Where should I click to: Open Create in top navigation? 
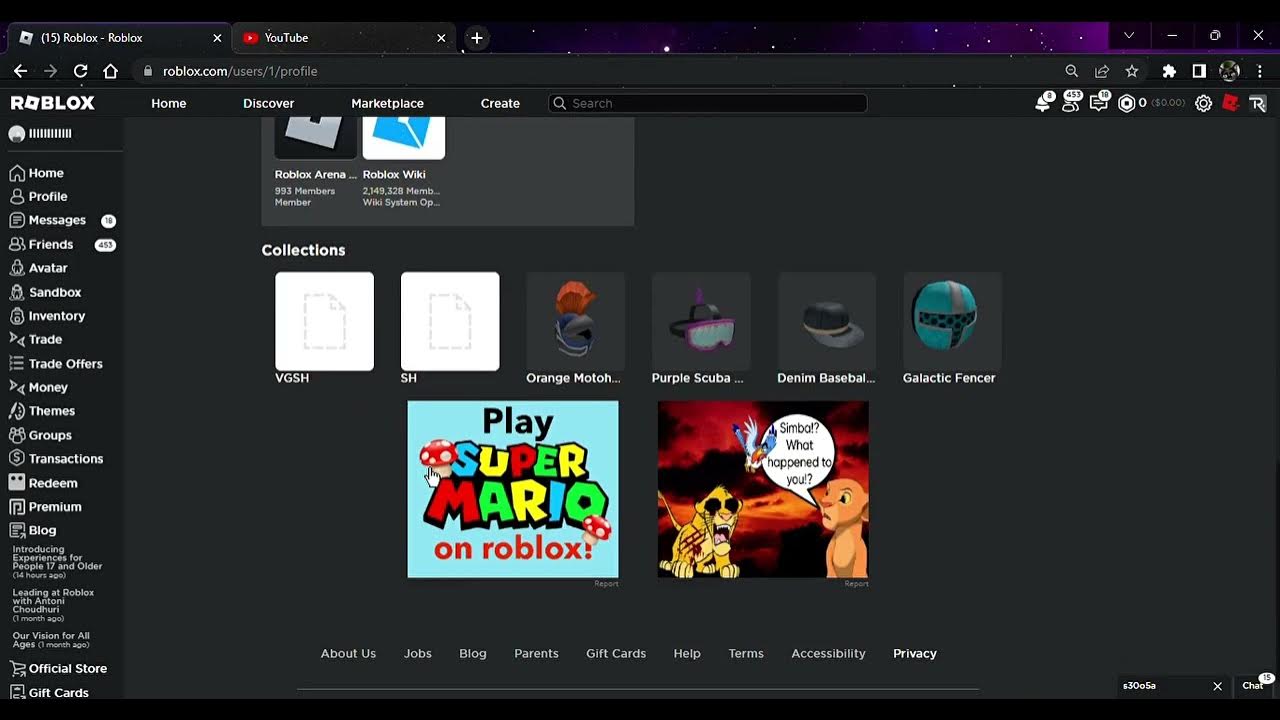[x=500, y=103]
